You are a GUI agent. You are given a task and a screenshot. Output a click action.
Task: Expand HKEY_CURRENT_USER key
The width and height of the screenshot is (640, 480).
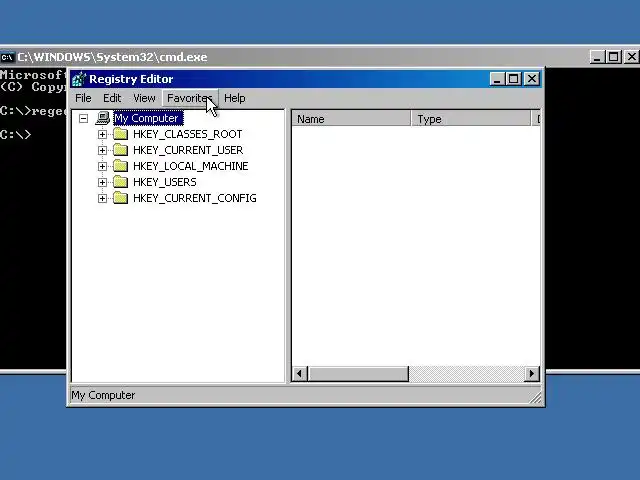pos(102,150)
